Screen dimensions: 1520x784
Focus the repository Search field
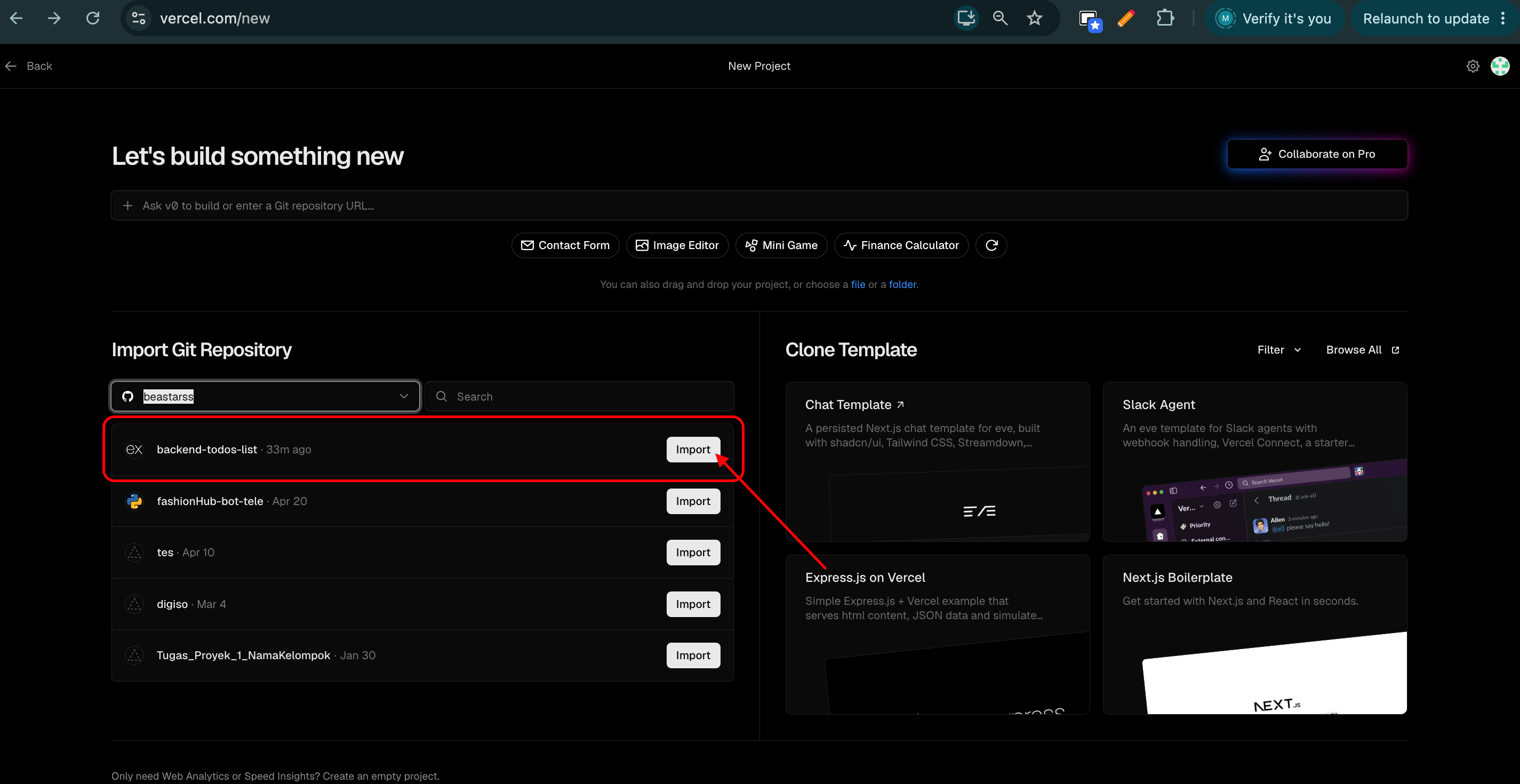[x=579, y=396]
